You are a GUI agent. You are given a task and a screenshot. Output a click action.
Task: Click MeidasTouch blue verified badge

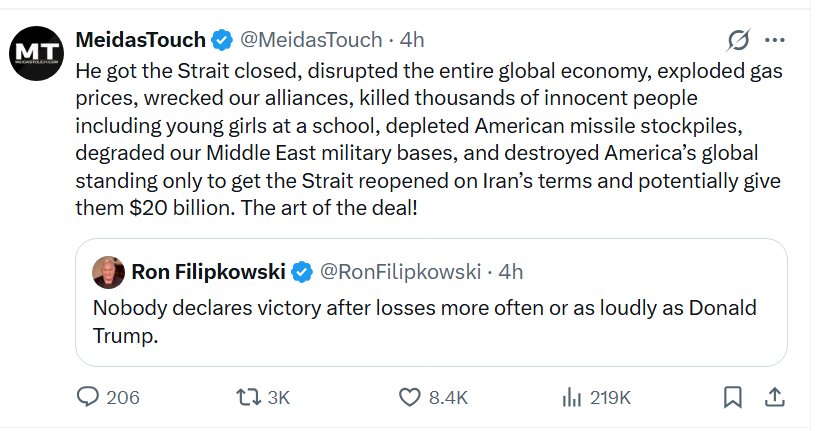coord(222,40)
